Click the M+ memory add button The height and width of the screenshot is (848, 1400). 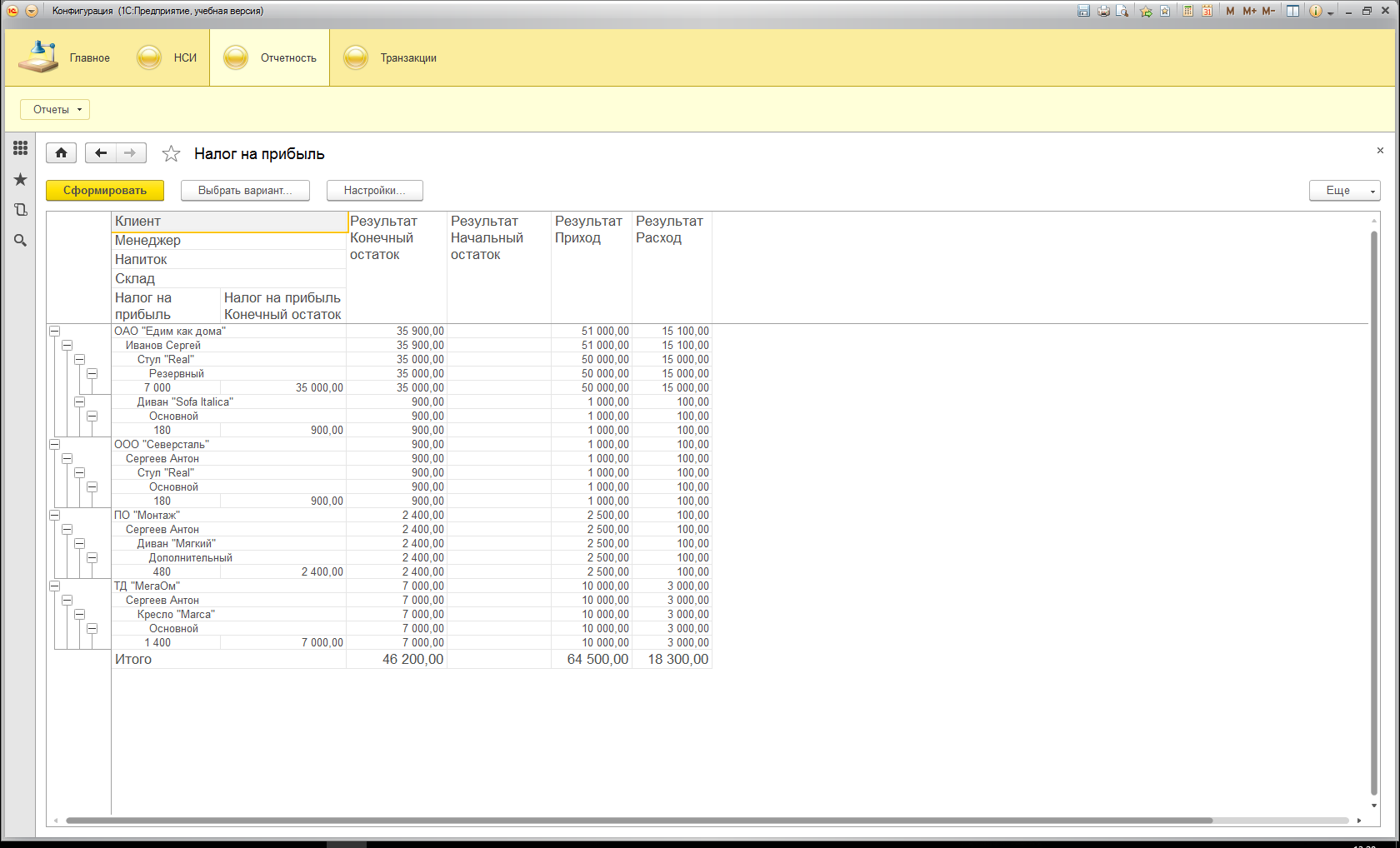click(1249, 11)
